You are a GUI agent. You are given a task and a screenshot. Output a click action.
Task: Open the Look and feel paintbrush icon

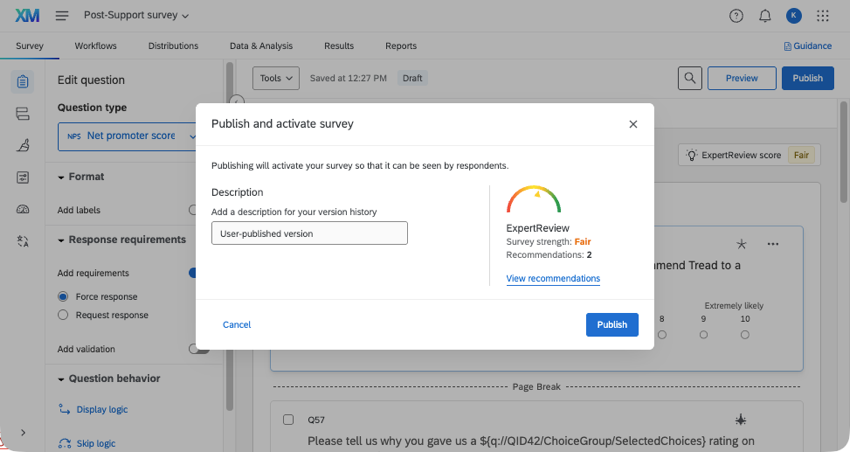22,145
